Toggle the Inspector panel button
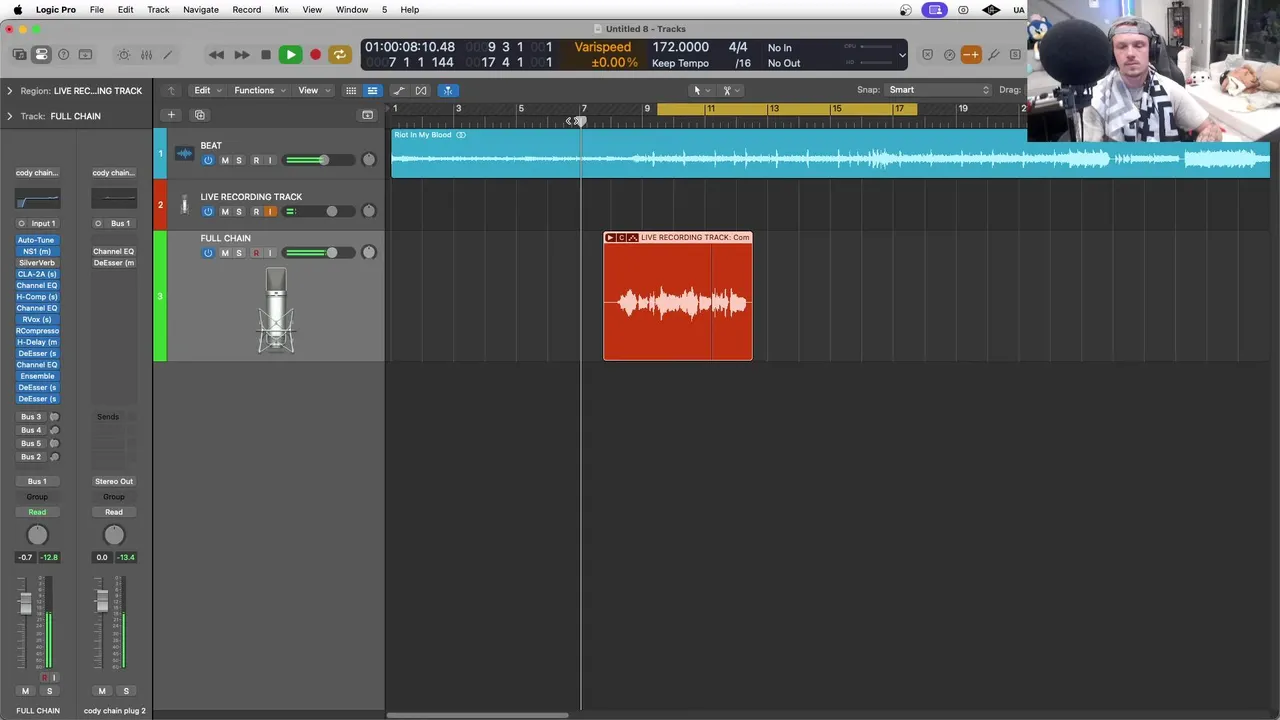This screenshot has height=720, width=1280. (41, 55)
